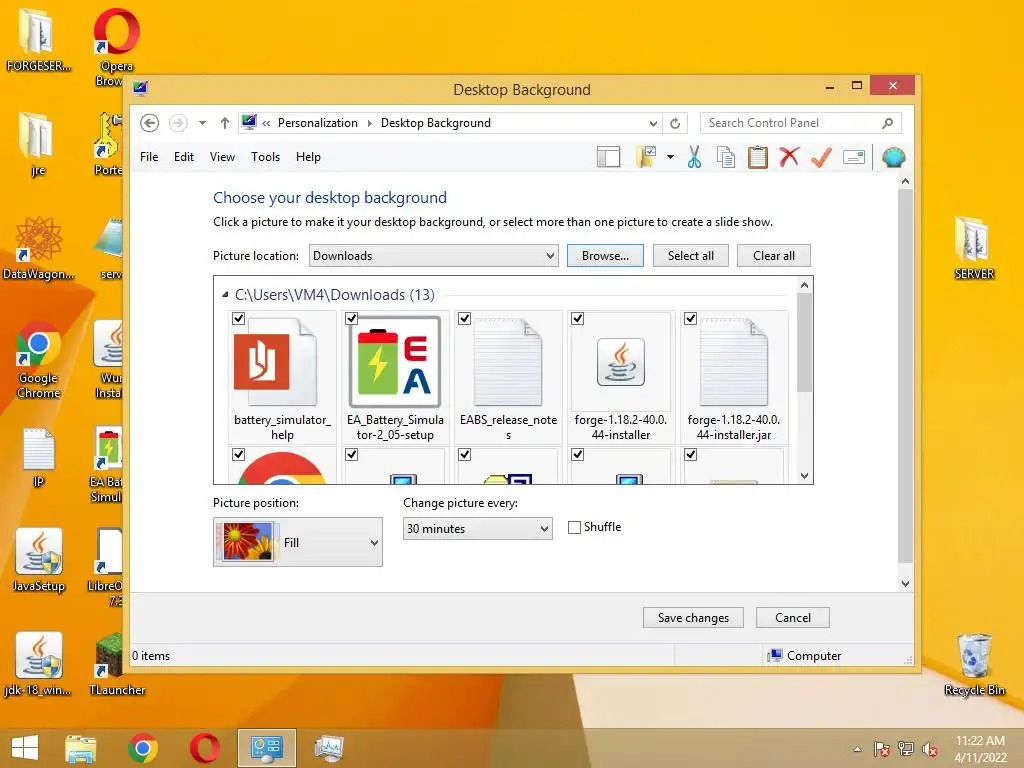Open the Picture location Downloads dropdown
This screenshot has height=768, width=1024.
(x=434, y=256)
